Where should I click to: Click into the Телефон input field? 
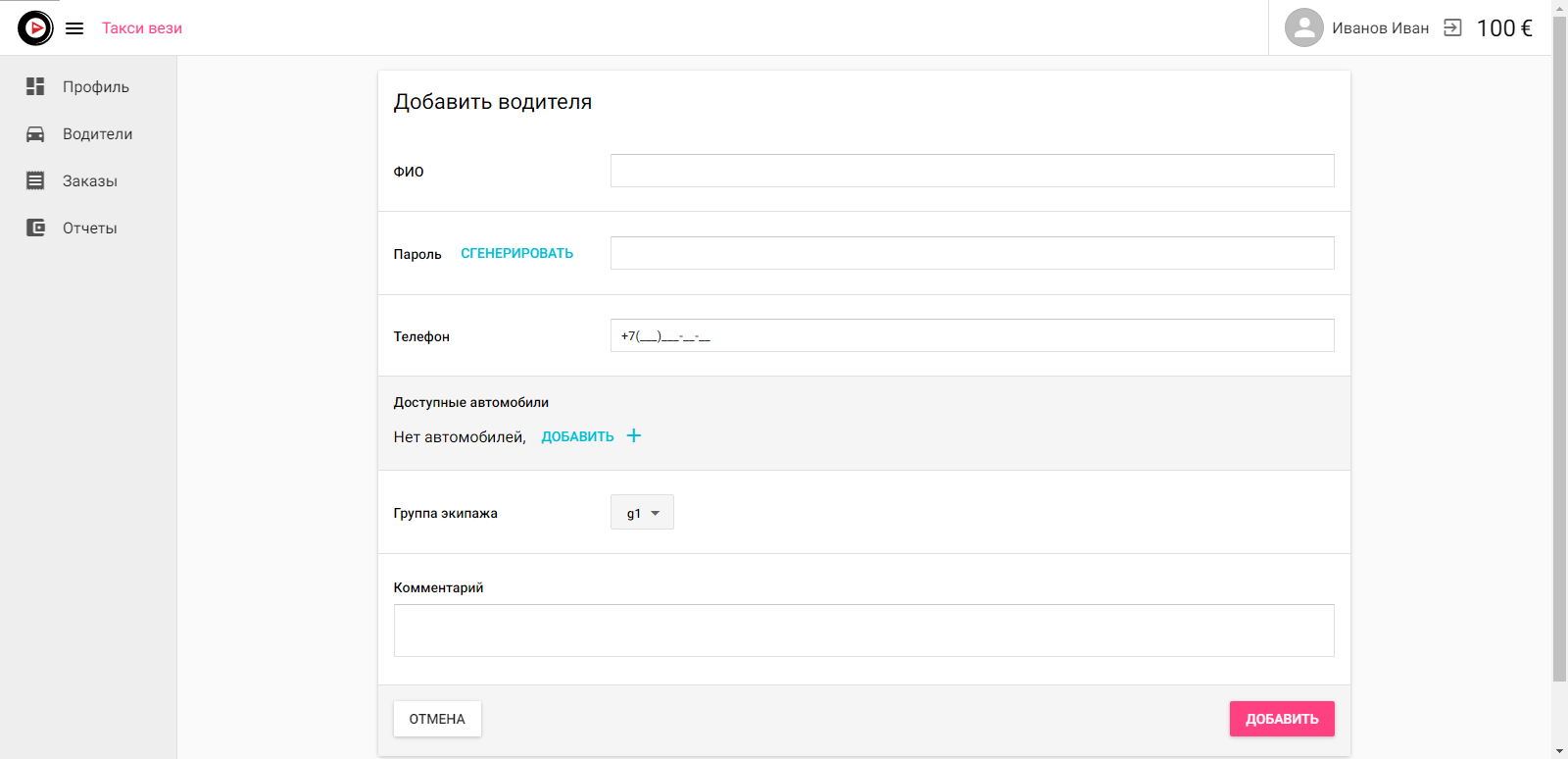pos(971,335)
